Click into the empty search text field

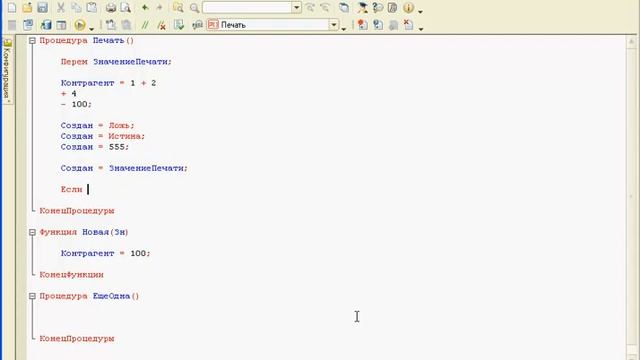[x=247, y=8]
